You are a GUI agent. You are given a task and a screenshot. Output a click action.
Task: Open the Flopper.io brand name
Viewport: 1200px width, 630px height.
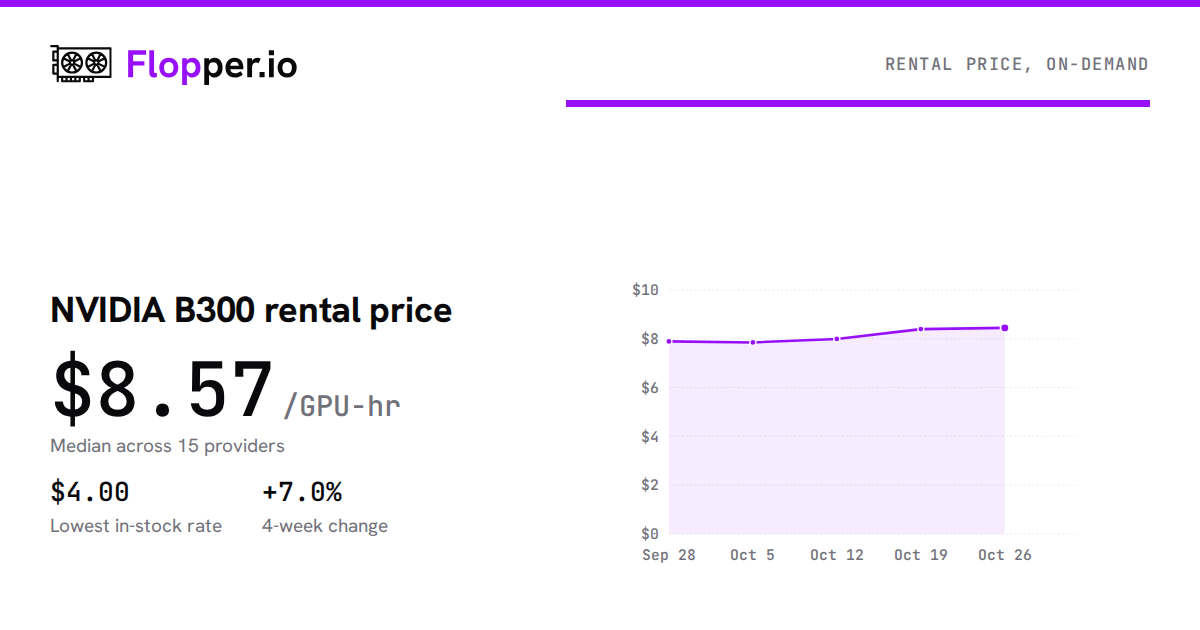coord(212,65)
